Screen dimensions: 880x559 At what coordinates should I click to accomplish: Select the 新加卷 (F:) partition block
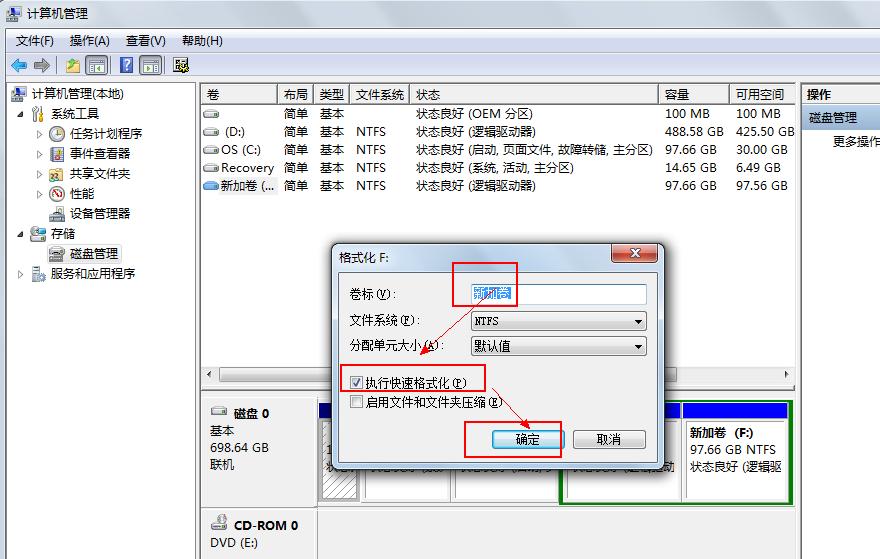coord(736,459)
